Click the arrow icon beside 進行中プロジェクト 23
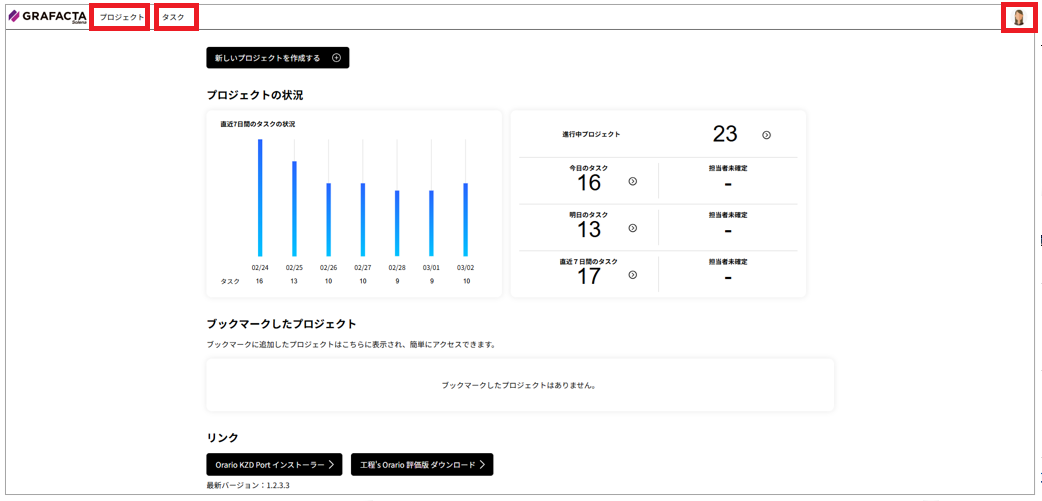The width and height of the screenshot is (1042, 501). [766, 135]
